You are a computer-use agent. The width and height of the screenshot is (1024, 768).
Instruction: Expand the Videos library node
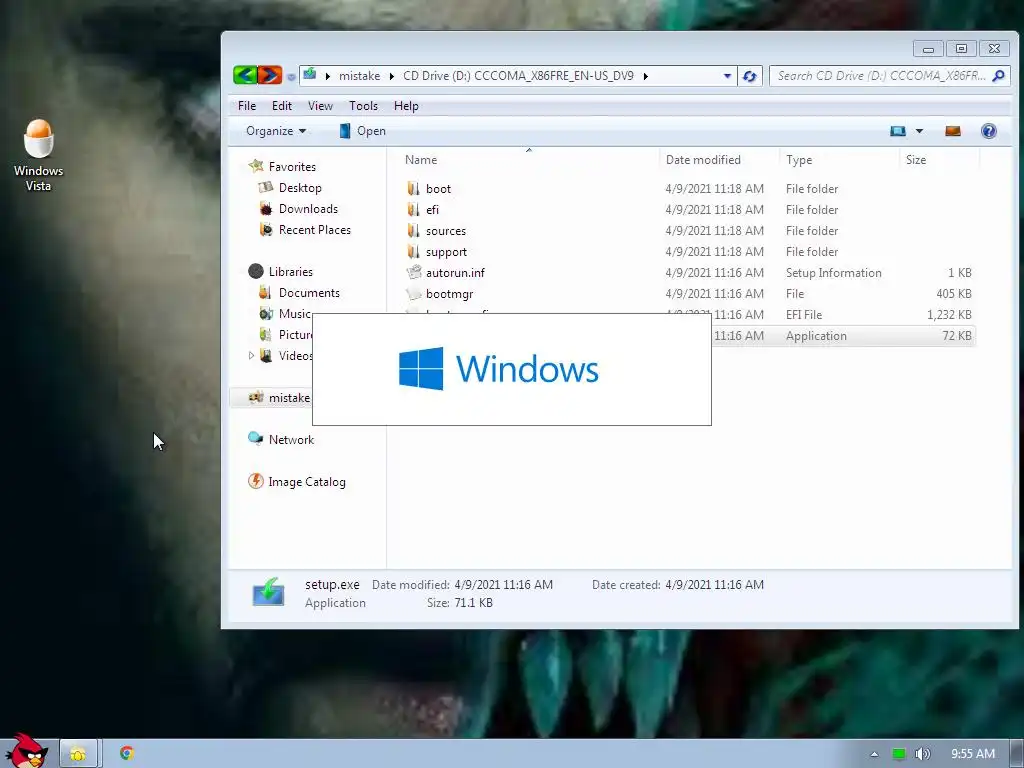point(251,355)
